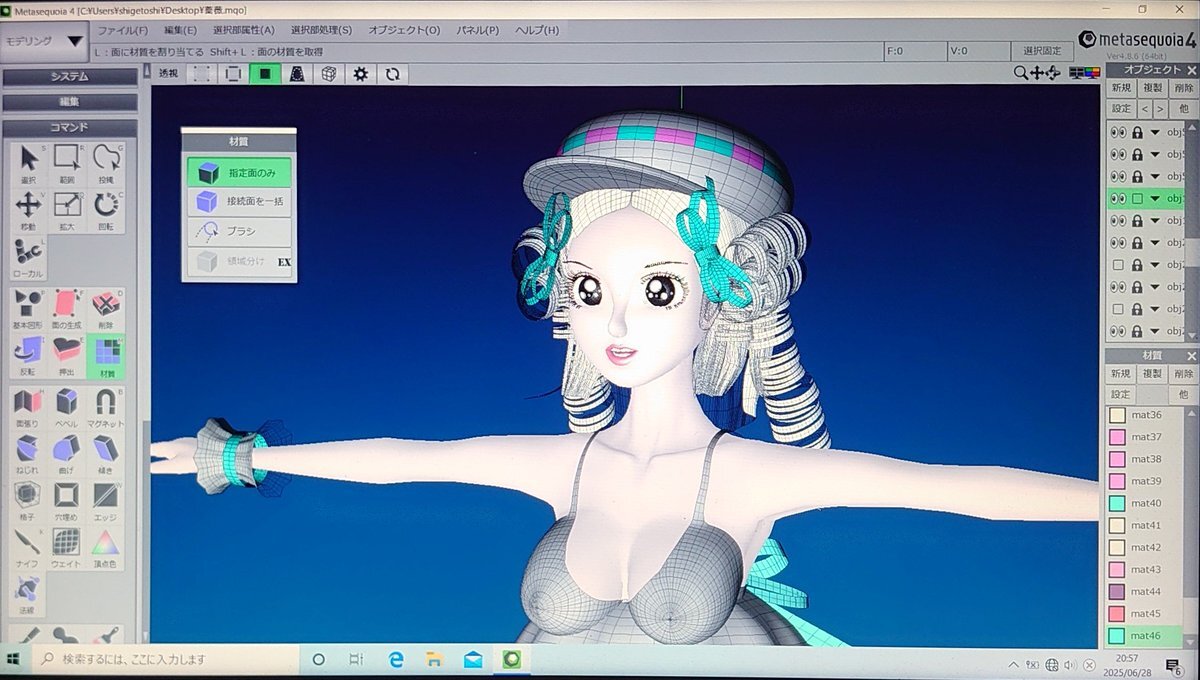Image resolution: width=1200 pixels, height=680 pixels.
Task: Select the 選択 (select) tool
Action: (28, 164)
